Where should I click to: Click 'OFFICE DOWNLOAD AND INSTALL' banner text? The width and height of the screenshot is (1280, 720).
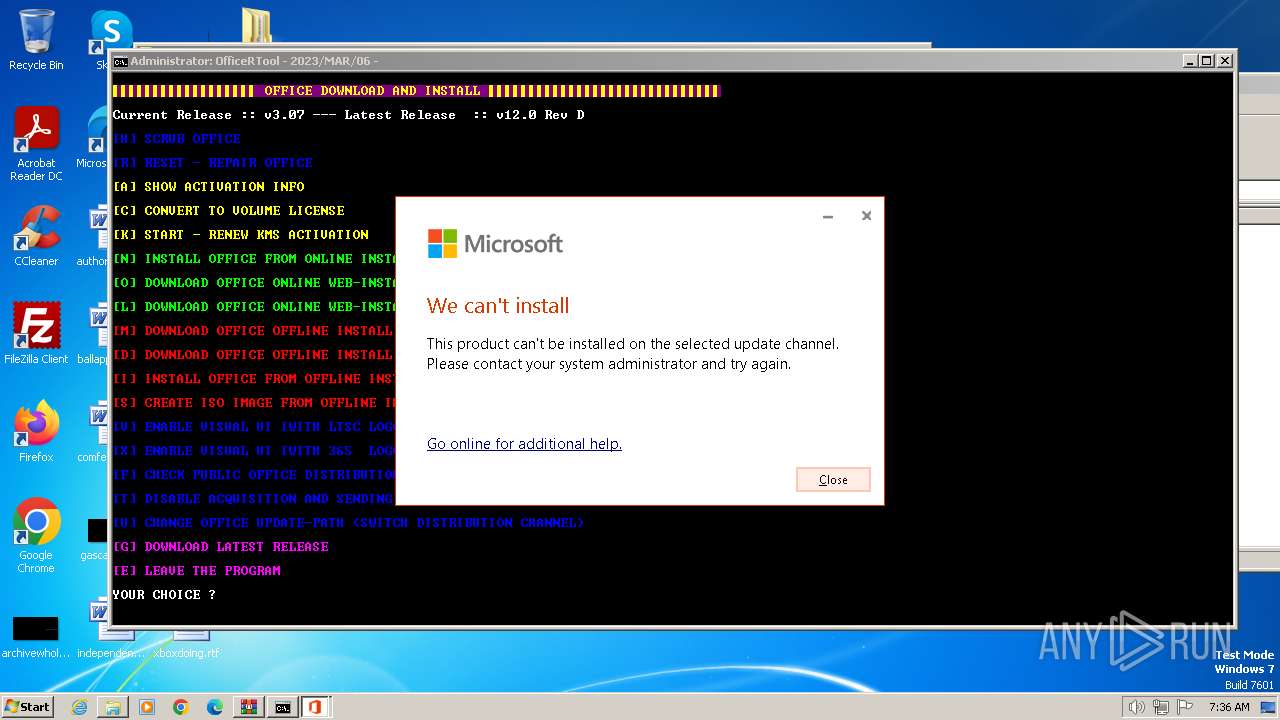coord(372,91)
